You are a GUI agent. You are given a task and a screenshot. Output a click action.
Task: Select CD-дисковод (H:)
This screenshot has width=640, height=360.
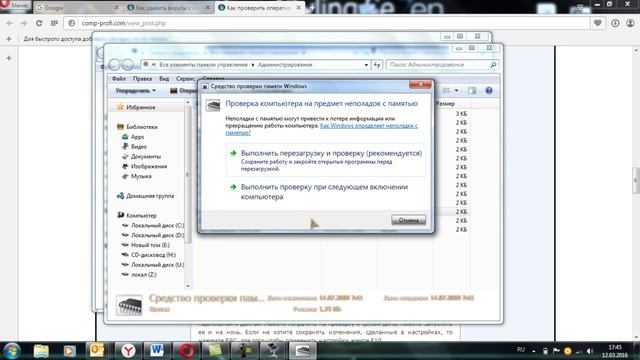[x=153, y=255]
